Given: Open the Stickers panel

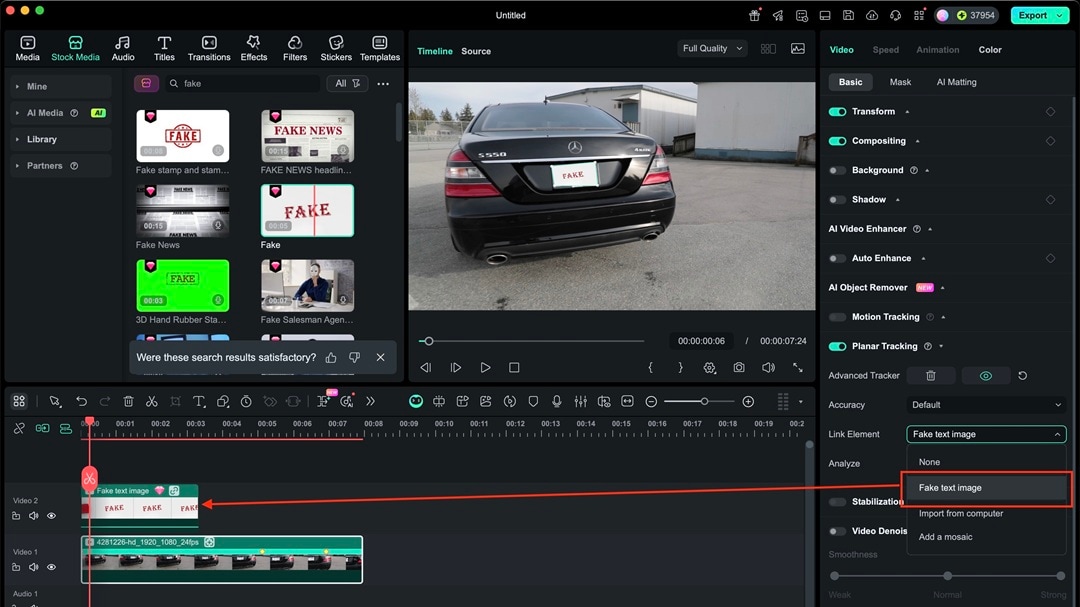Looking at the screenshot, I should (x=336, y=48).
